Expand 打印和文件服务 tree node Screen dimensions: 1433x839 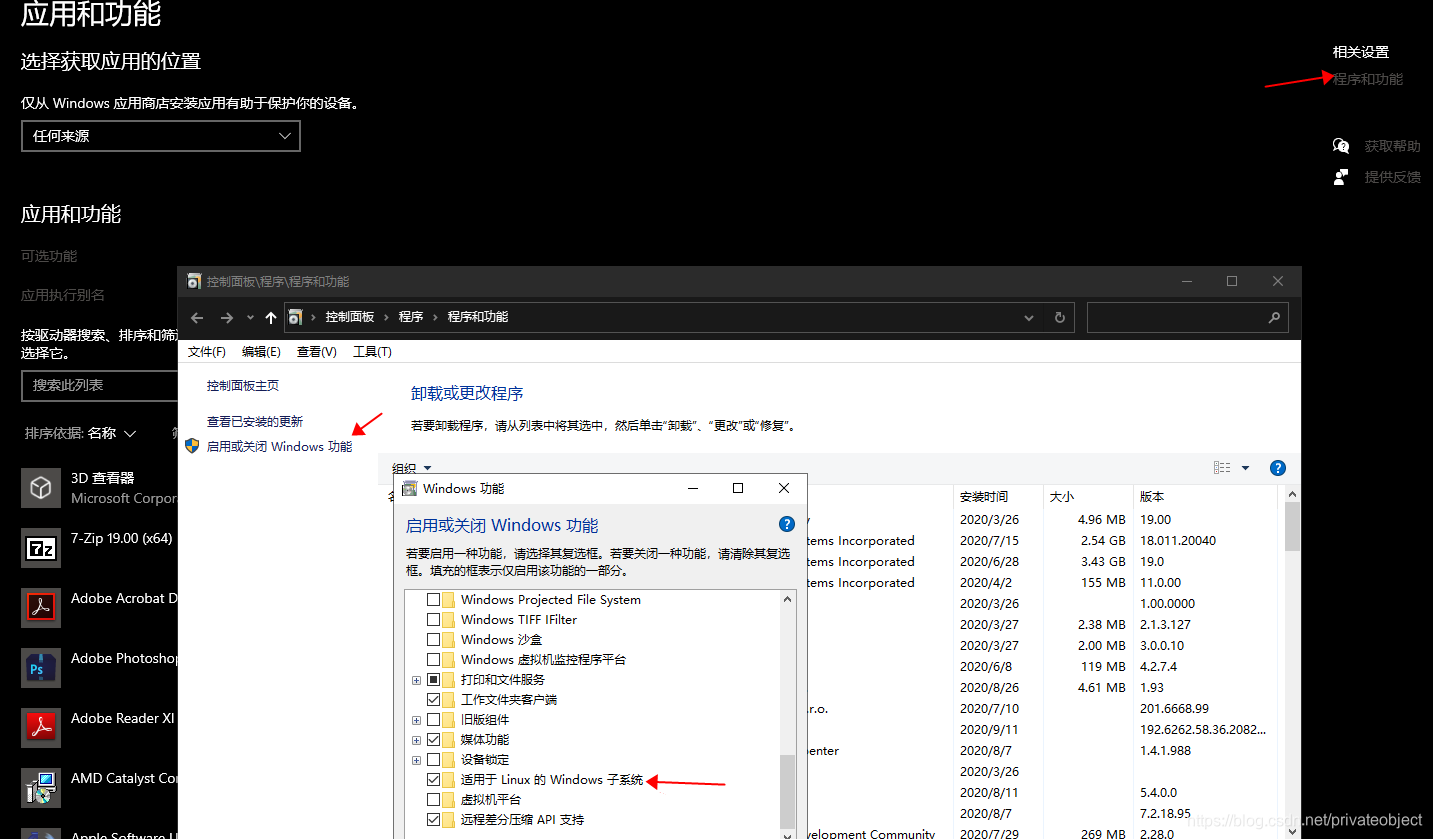(416, 680)
